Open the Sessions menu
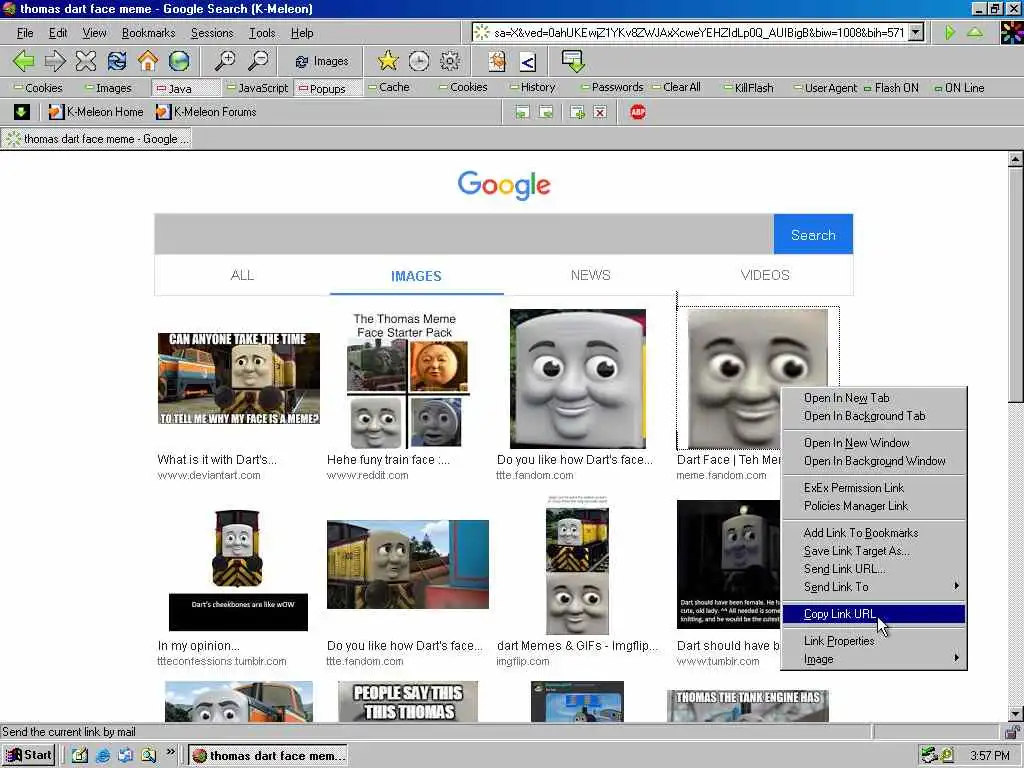The width and height of the screenshot is (1024, 768). pyautogui.click(x=212, y=33)
